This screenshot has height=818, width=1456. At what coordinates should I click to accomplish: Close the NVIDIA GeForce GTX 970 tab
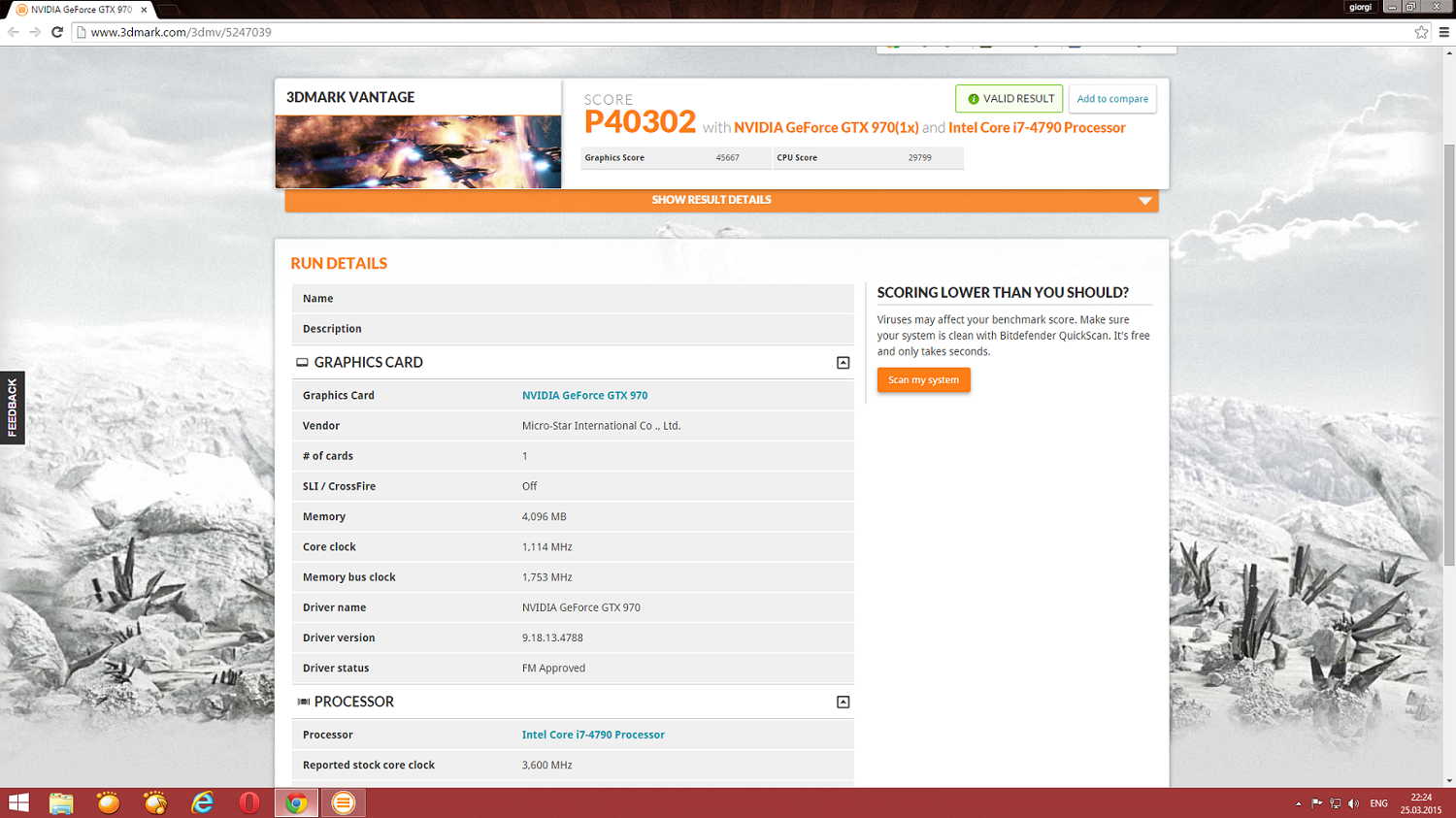[144, 10]
